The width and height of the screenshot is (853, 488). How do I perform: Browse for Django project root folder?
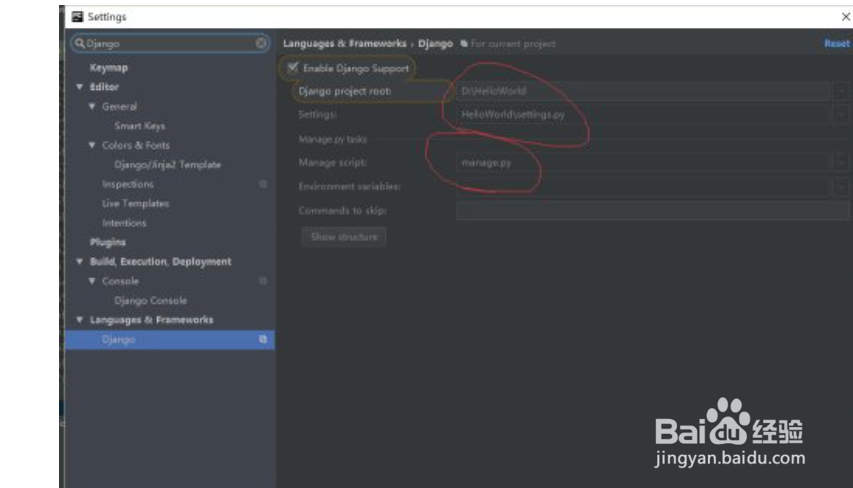point(841,91)
